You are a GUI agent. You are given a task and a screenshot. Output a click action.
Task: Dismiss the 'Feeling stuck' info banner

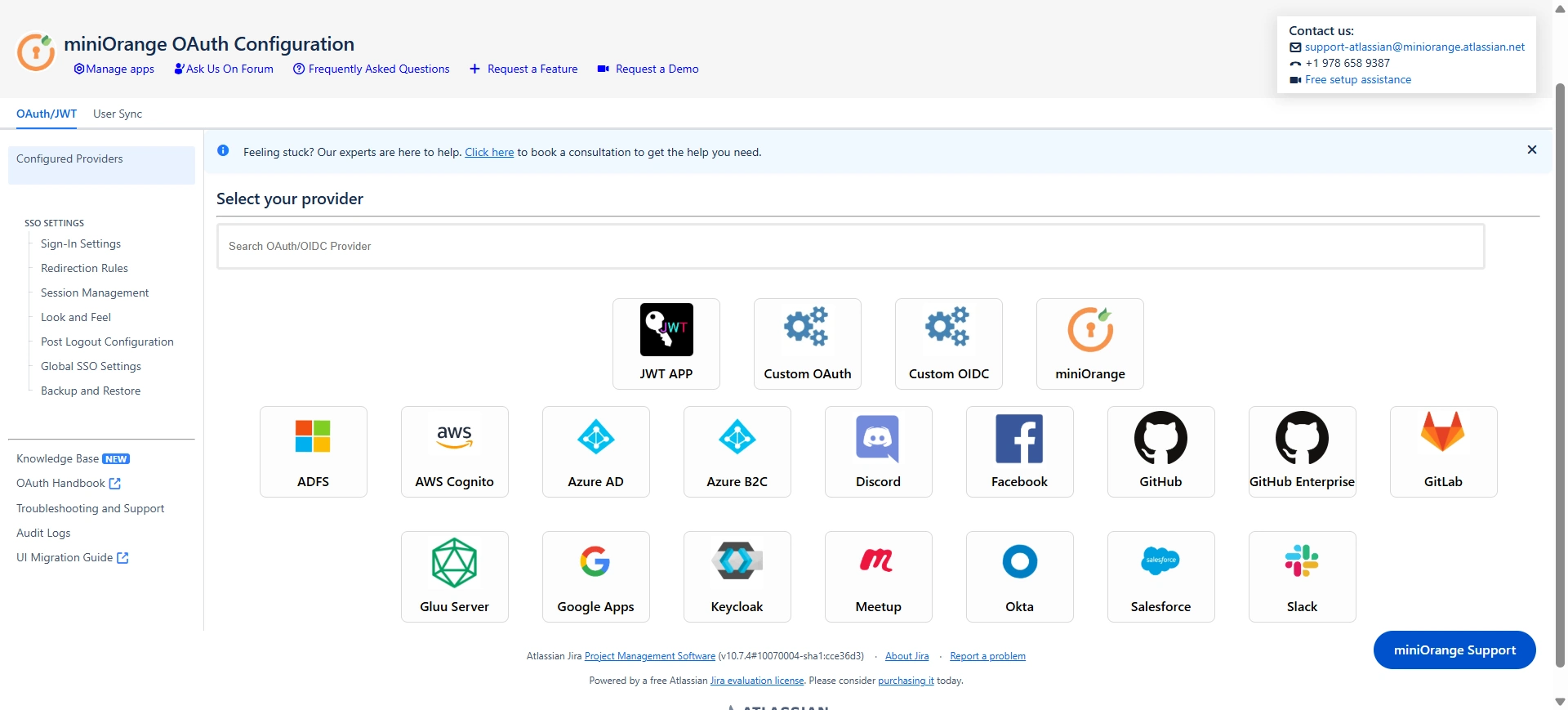[1531, 150]
